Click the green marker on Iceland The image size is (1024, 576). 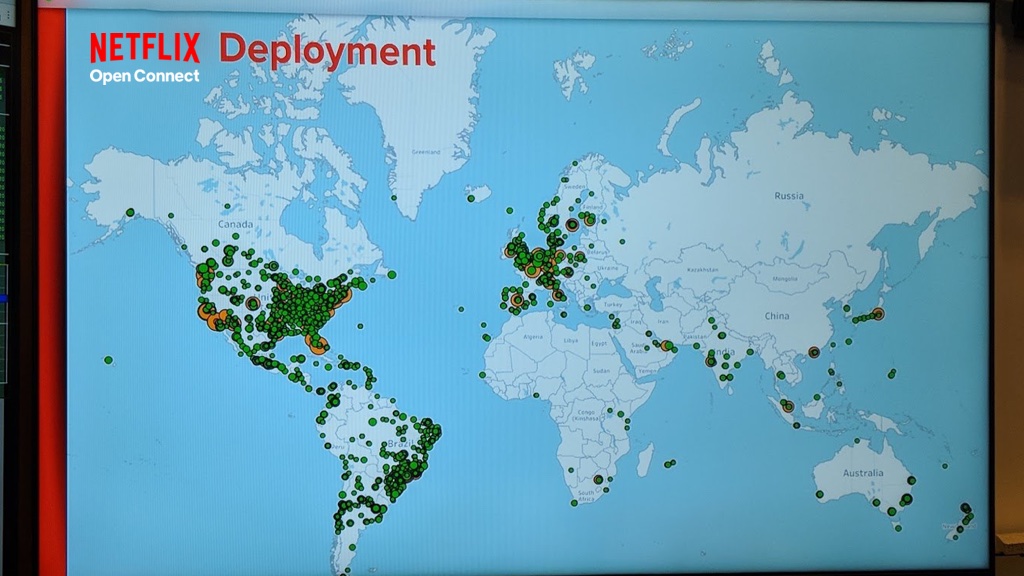[x=470, y=198]
